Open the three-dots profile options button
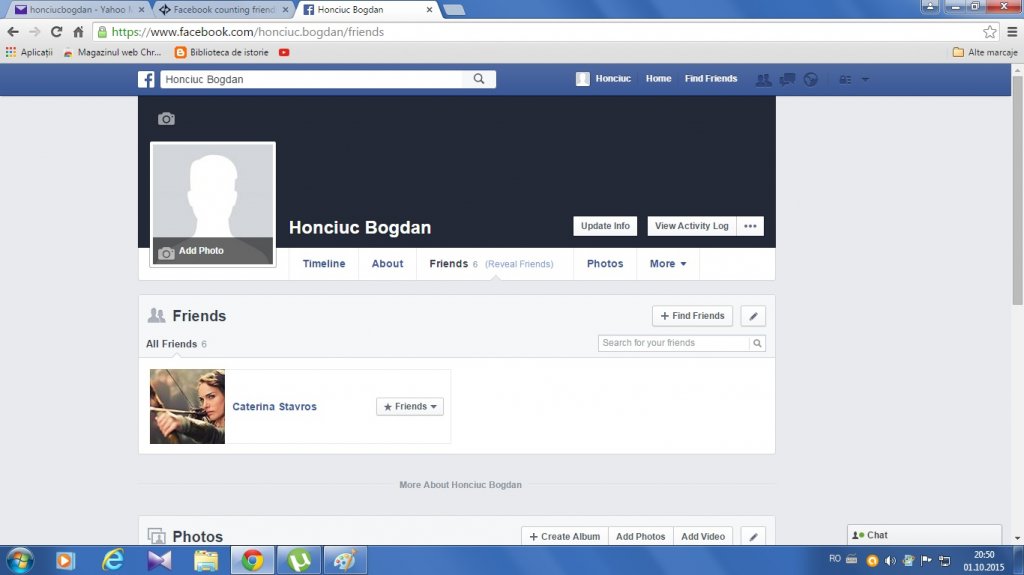This screenshot has height=575, width=1024. [750, 226]
